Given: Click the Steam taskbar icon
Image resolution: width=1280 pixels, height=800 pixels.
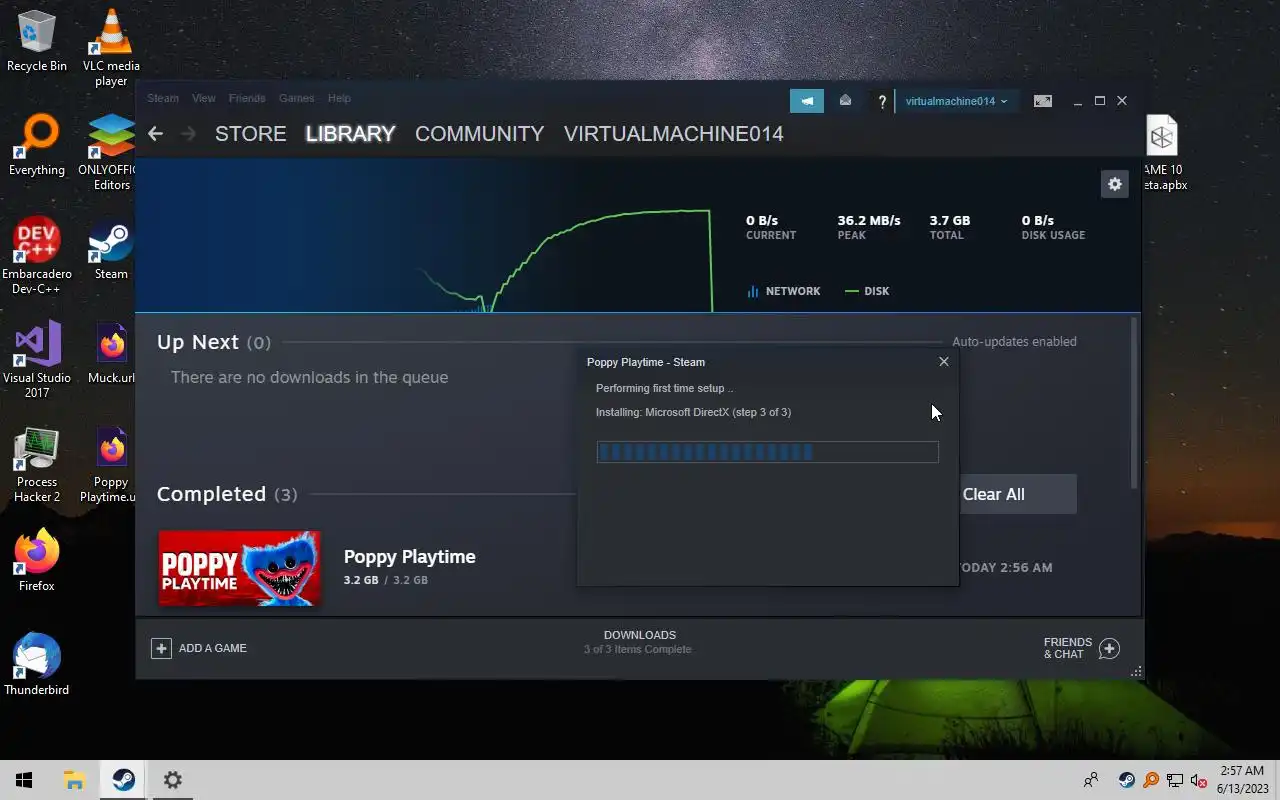Looking at the screenshot, I should tap(124, 780).
